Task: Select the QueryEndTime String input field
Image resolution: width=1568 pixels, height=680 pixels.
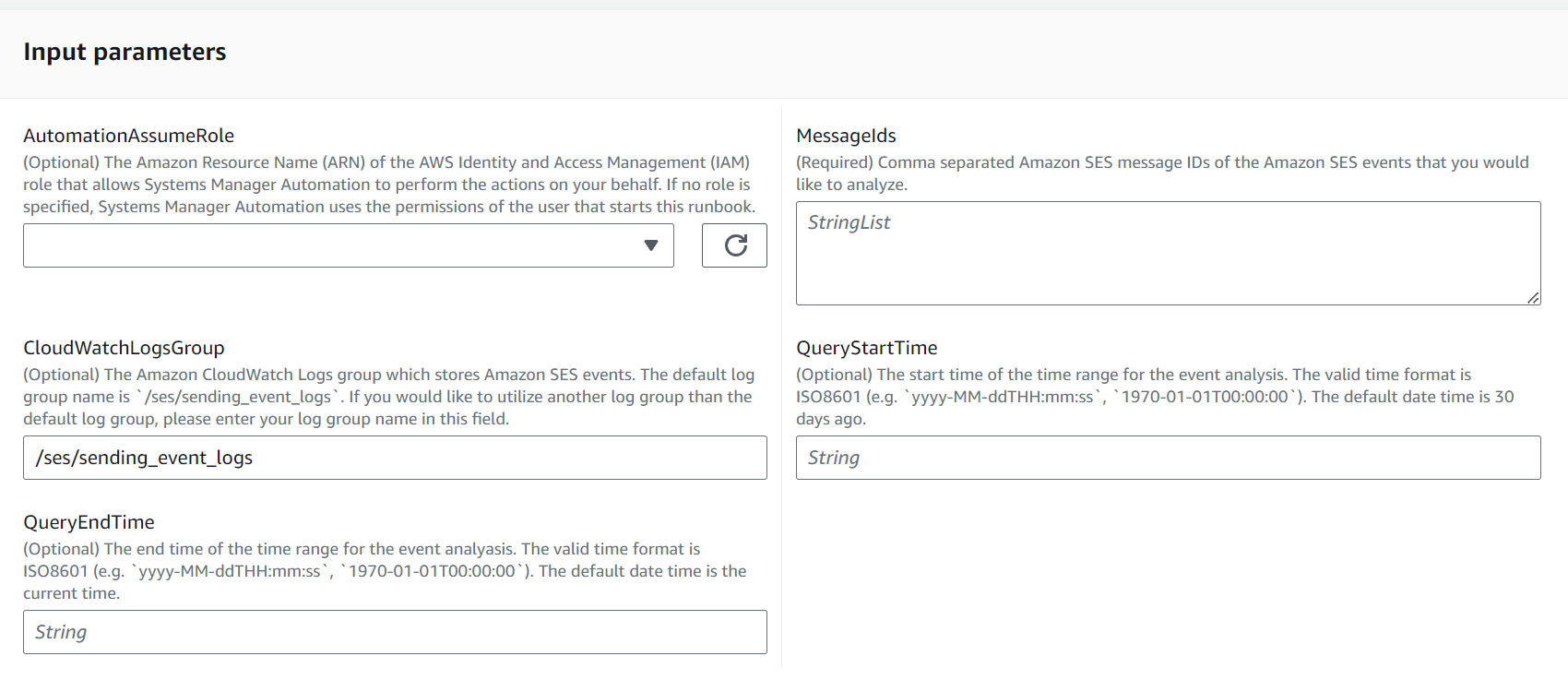Action: (x=395, y=632)
